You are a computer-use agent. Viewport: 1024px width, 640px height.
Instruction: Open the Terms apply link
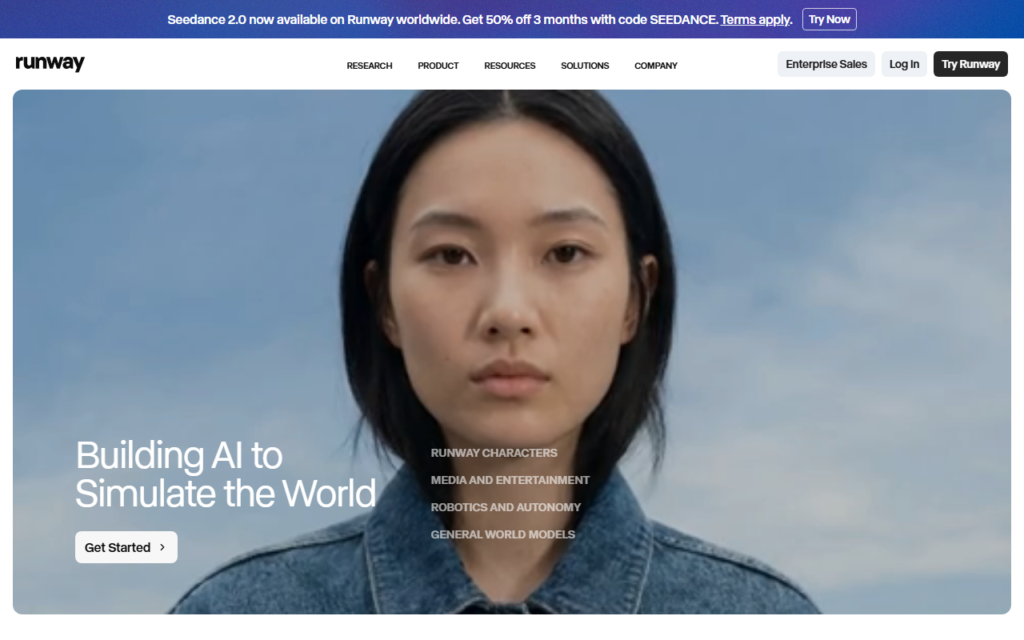pos(756,20)
